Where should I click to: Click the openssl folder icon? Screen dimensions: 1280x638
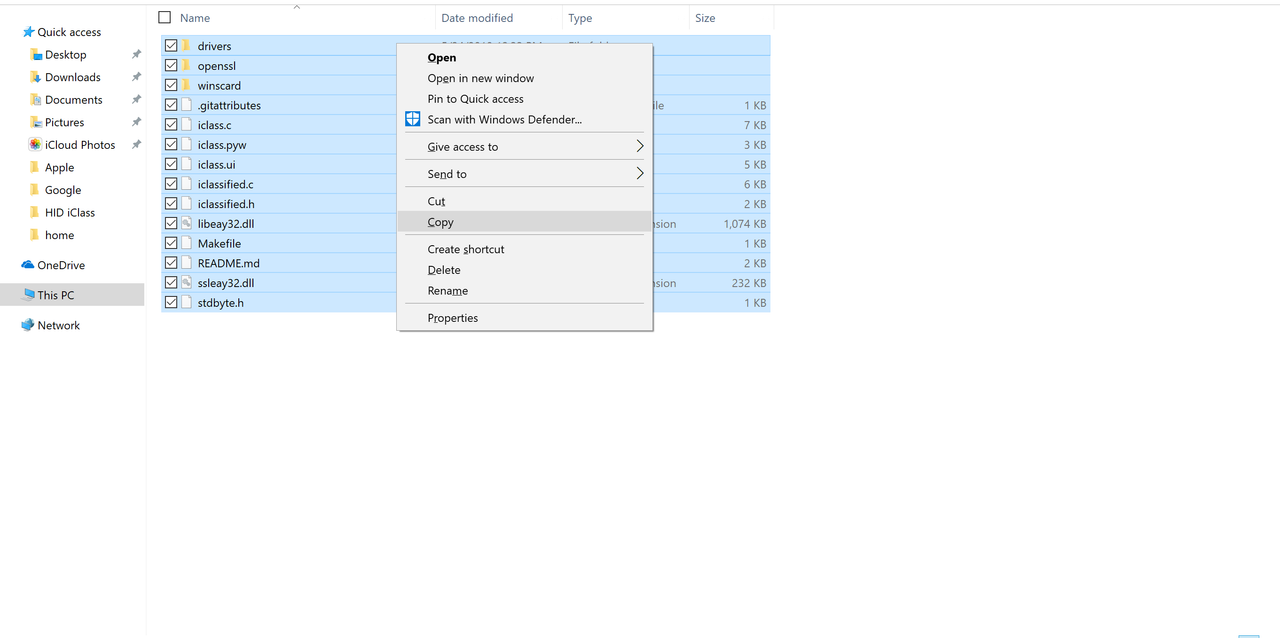pyautogui.click(x=187, y=66)
